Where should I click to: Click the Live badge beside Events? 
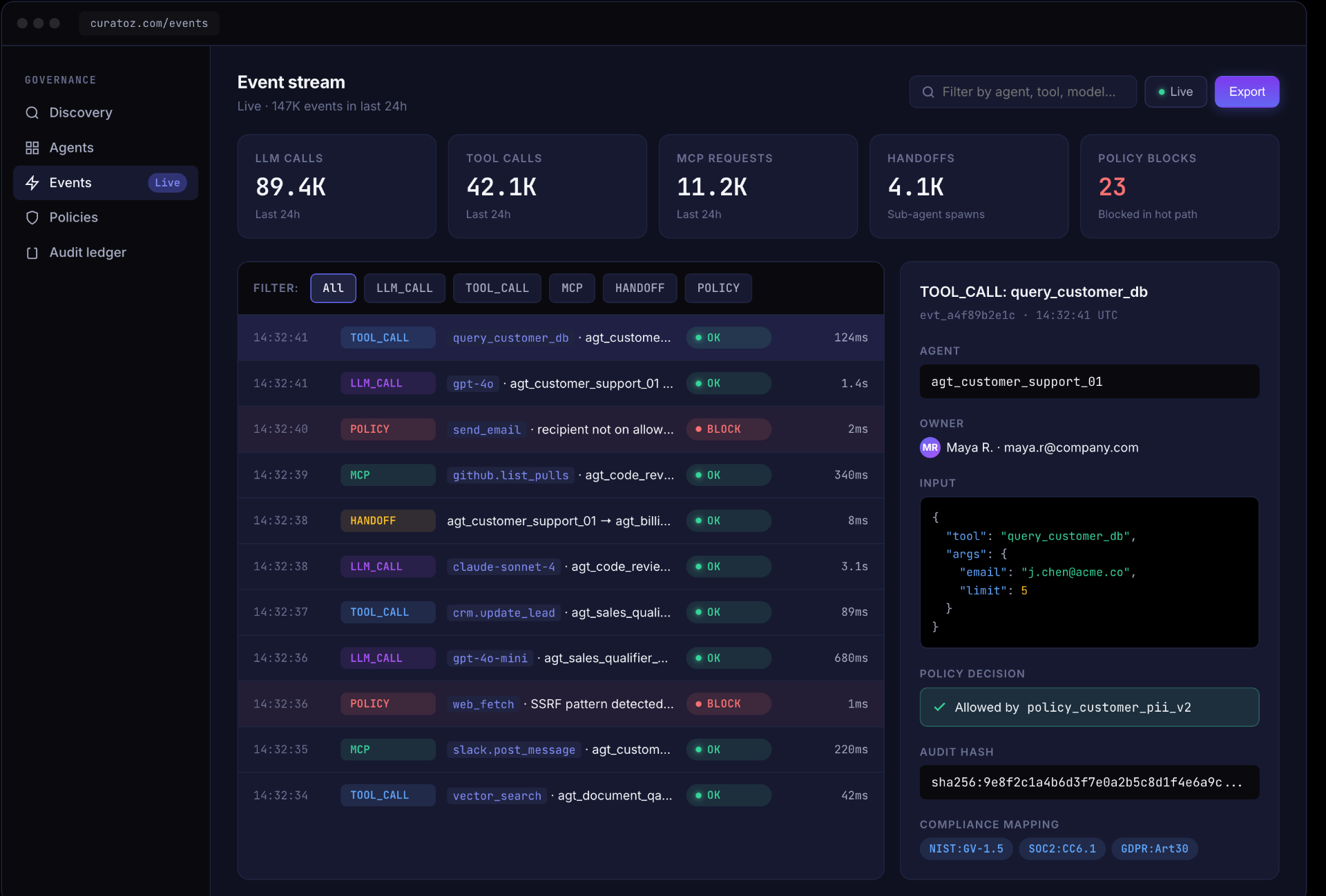pos(167,183)
